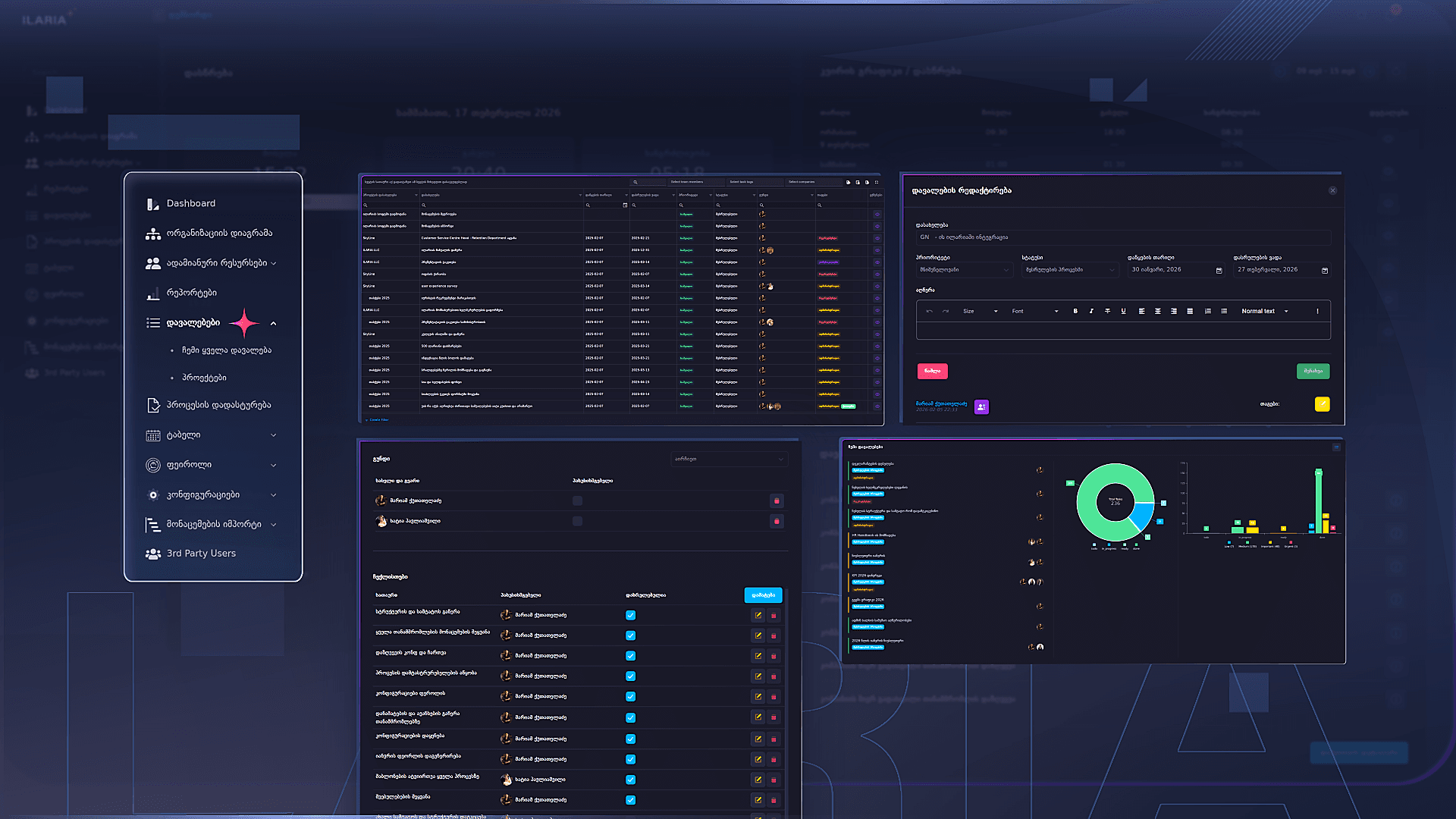This screenshot has height=819, width=1456.
Task: Click the purple assign-user icon
Action: pyautogui.click(x=981, y=407)
